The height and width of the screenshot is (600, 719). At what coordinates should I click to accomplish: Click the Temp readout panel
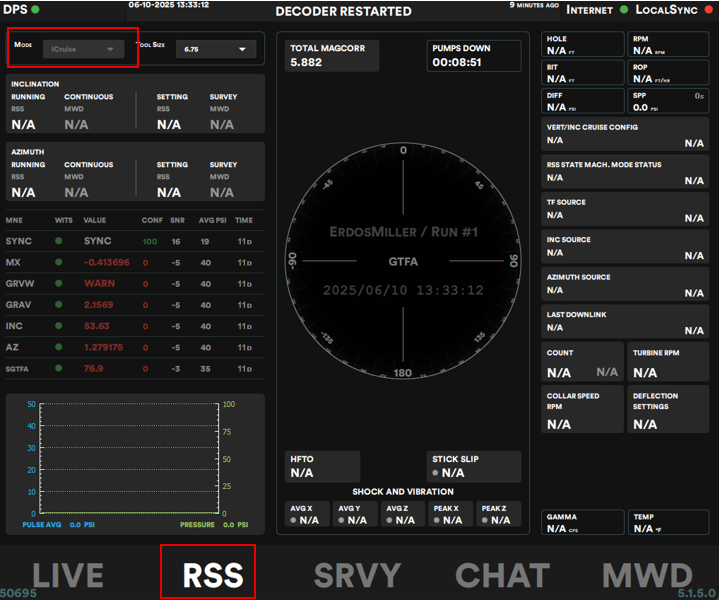pos(669,522)
